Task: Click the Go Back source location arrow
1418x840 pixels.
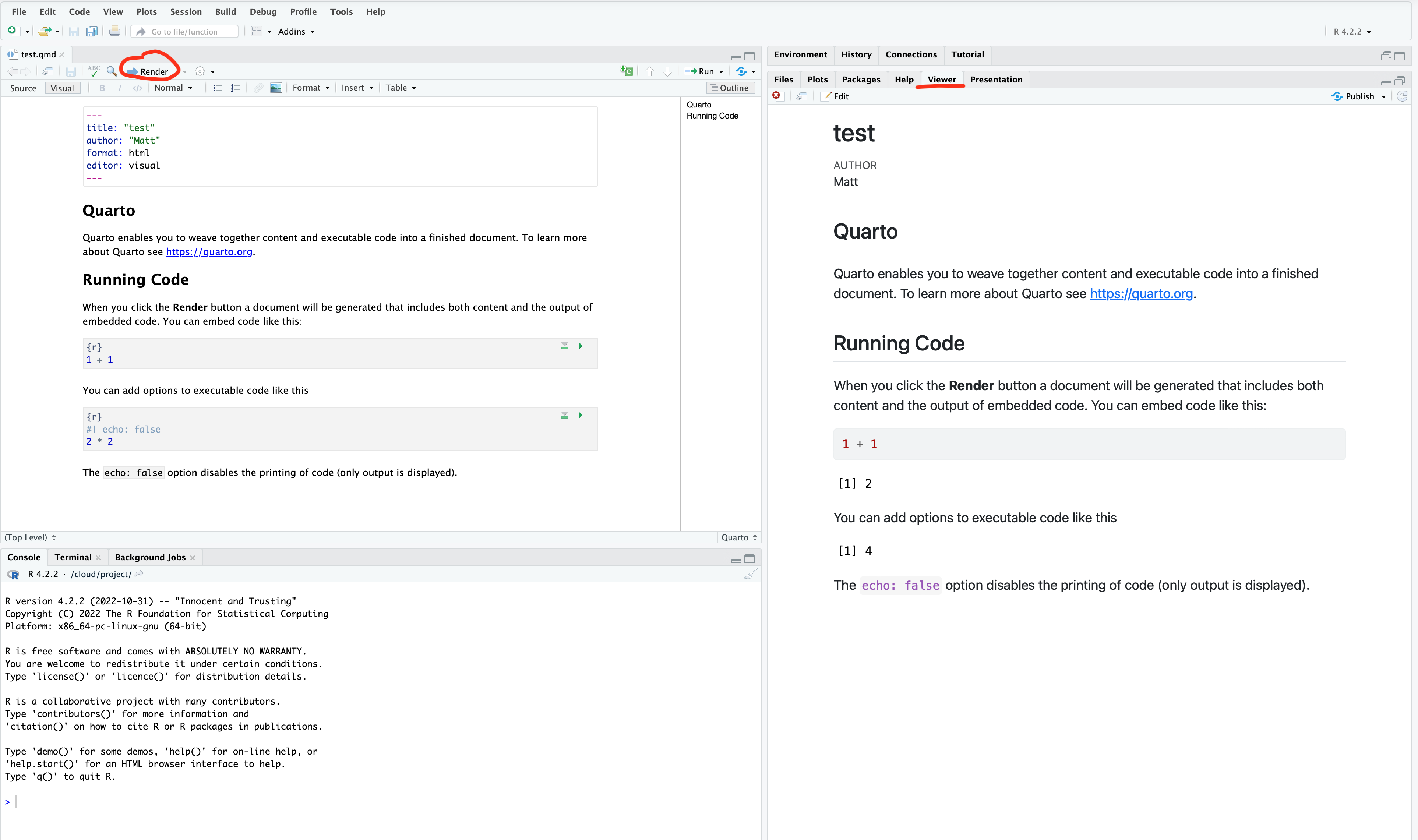Action: [x=13, y=71]
